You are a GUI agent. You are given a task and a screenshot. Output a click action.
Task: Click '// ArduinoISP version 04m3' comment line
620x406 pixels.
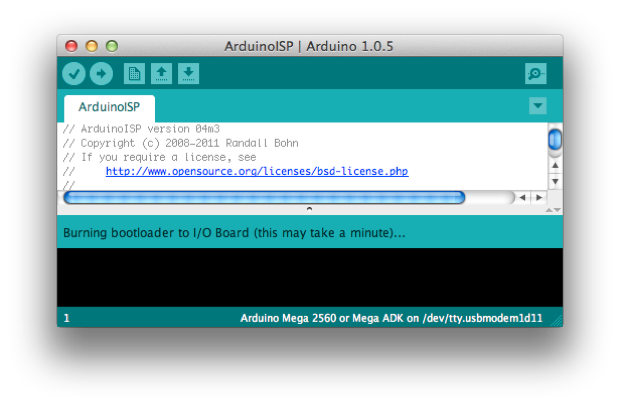tap(141, 129)
